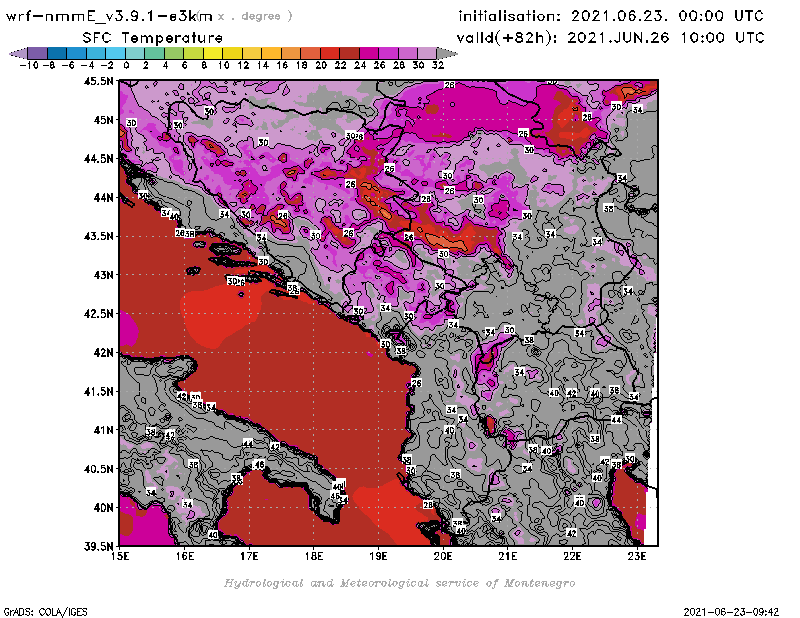Image resolution: width=800 pixels, height=618 pixels.
Task: Click the '43.5N' latitude axis label
Action: click(x=98, y=236)
